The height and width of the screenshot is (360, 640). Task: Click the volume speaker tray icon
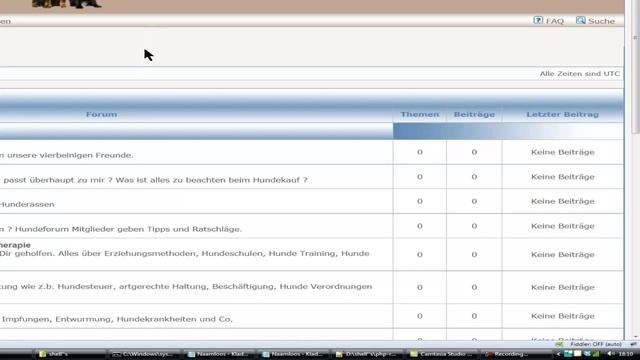[x=610, y=354]
